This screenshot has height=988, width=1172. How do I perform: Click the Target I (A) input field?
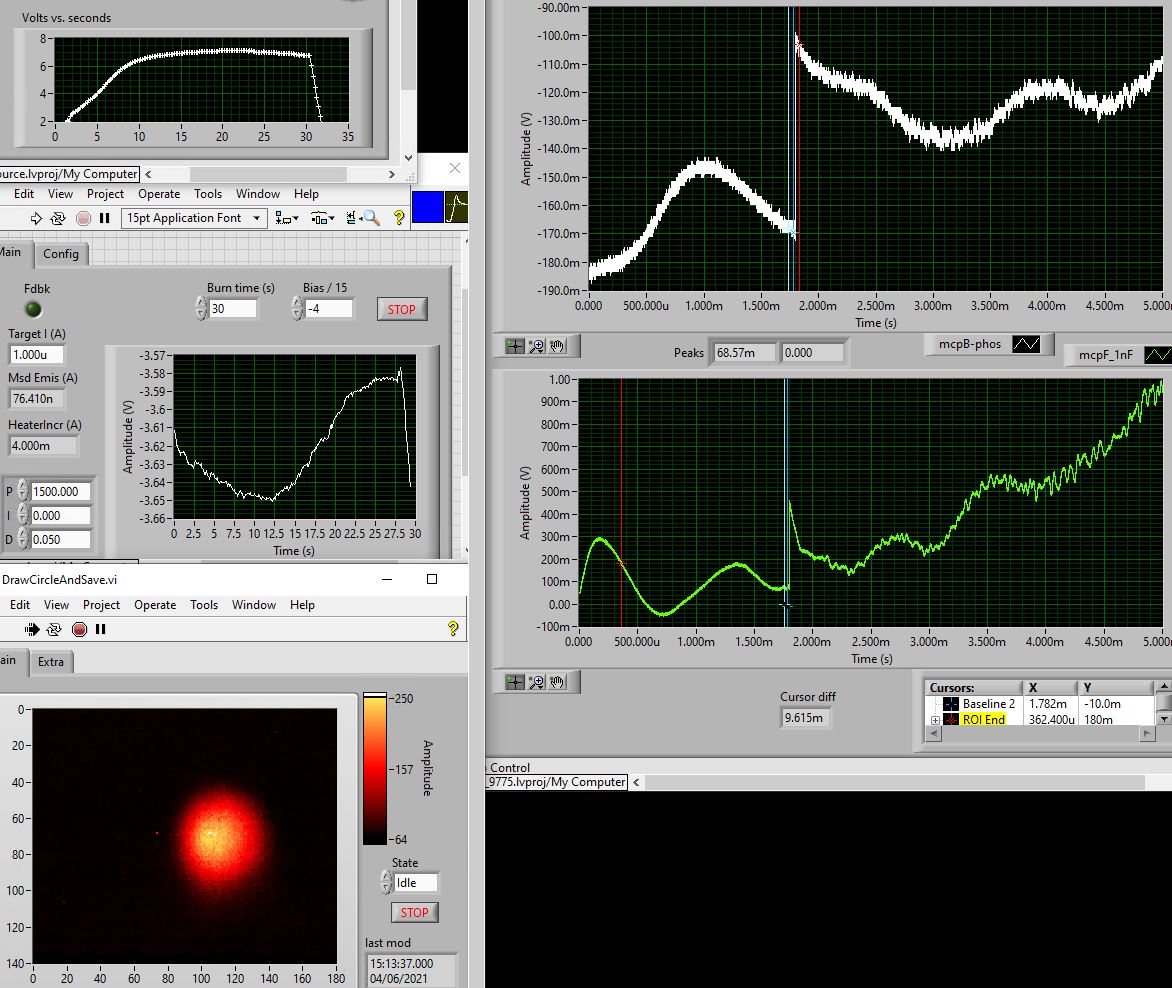(37, 355)
